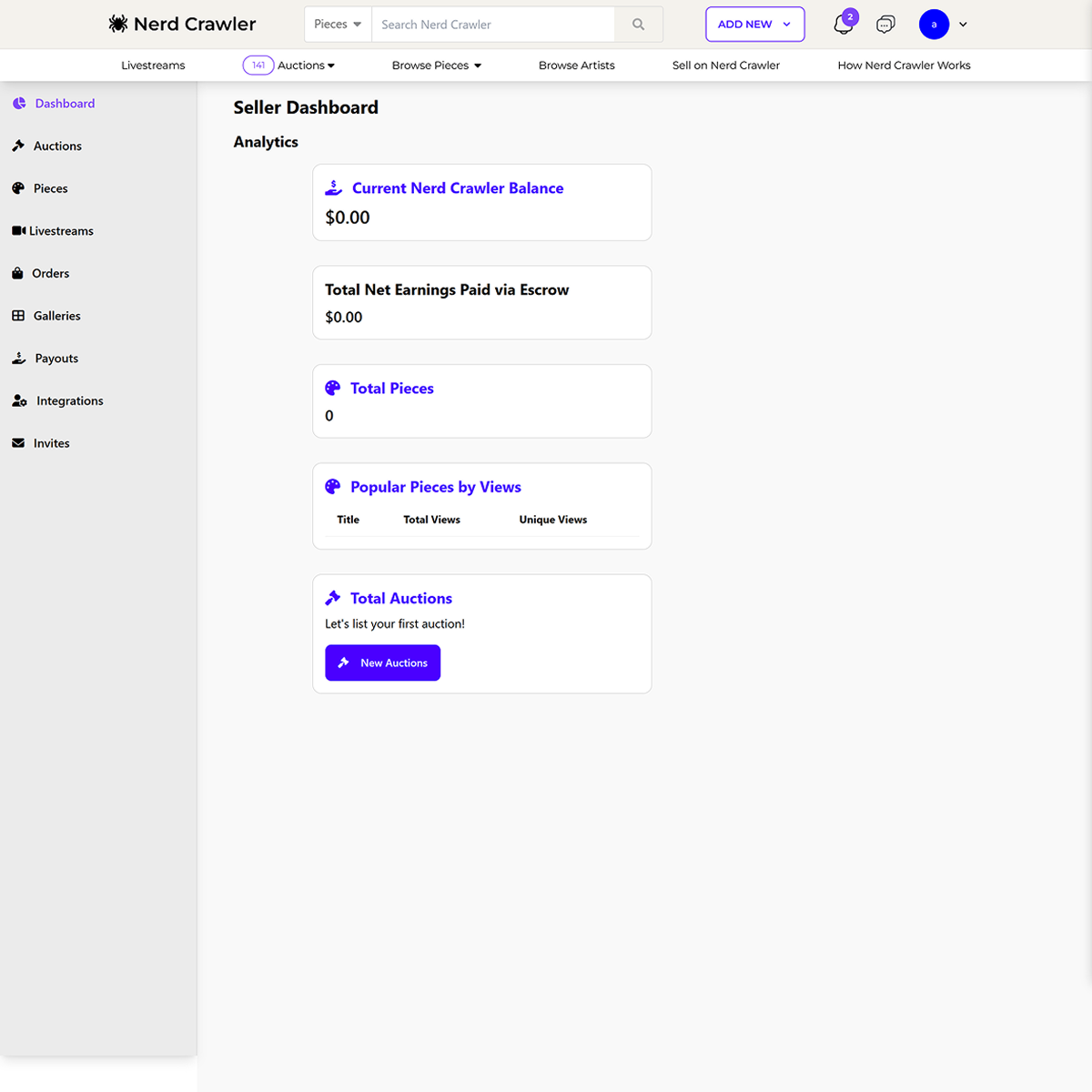
Task: Open the Browse Pieces dropdown menu
Action: (436, 65)
